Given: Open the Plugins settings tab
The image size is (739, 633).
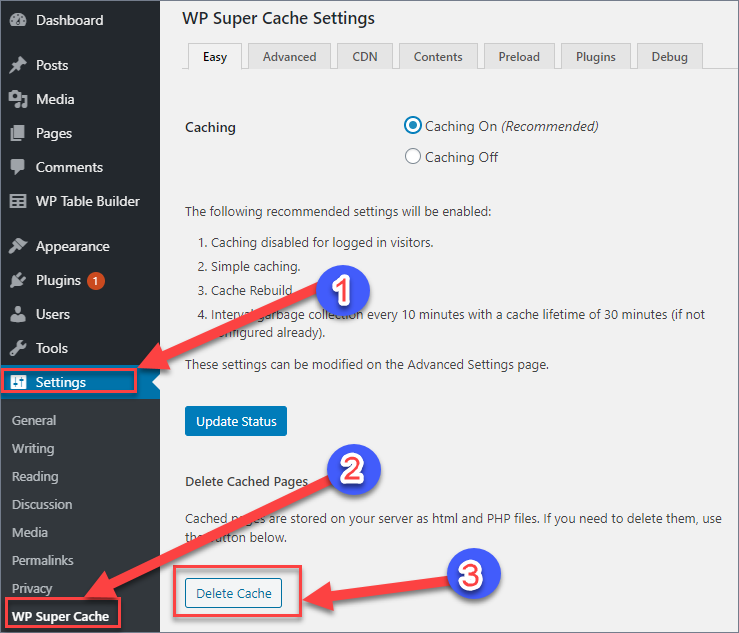Looking at the screenshot, I should (596, 57).
